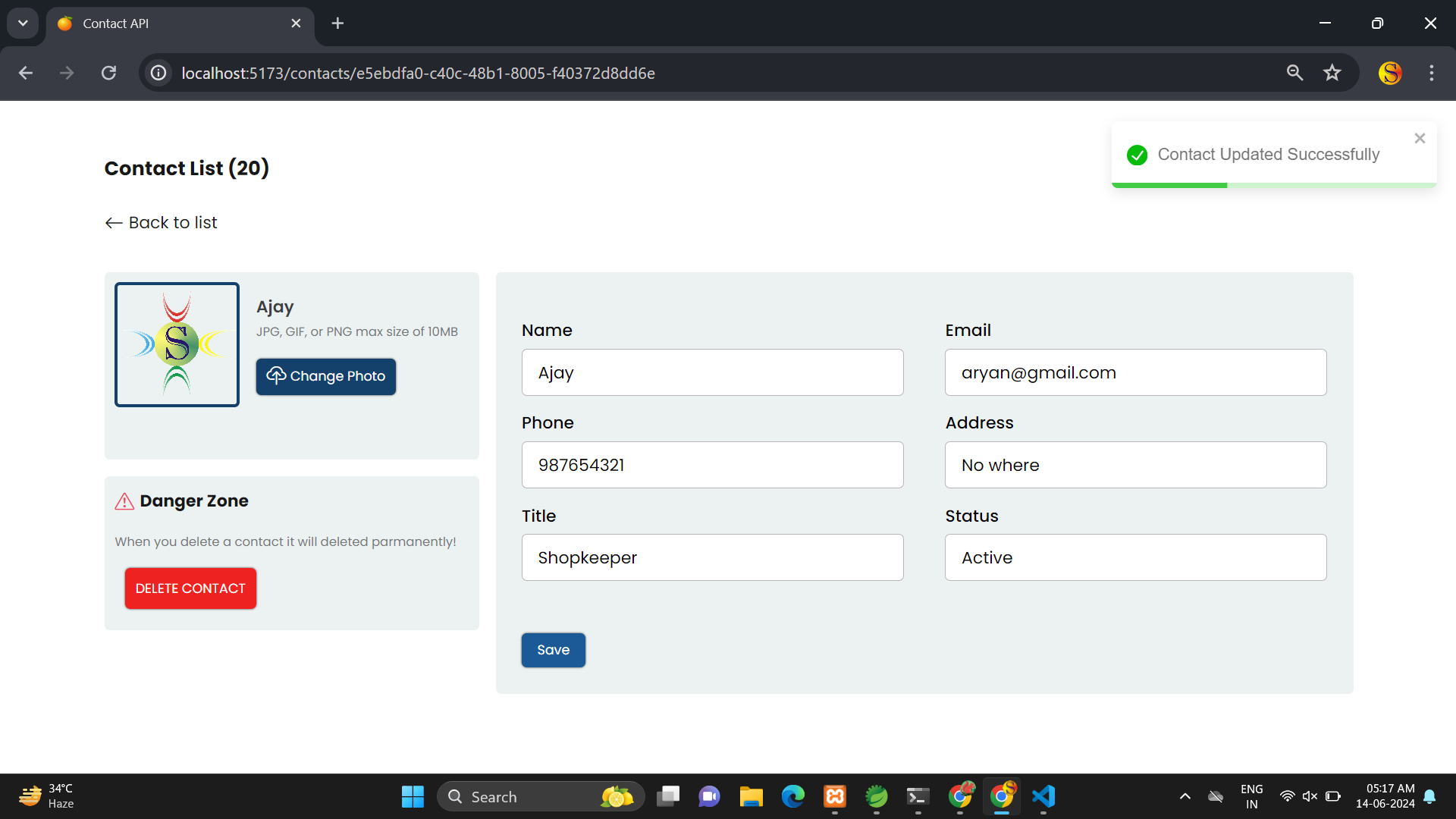Click the Ajay contact photo thumbnail

point(177,344)
